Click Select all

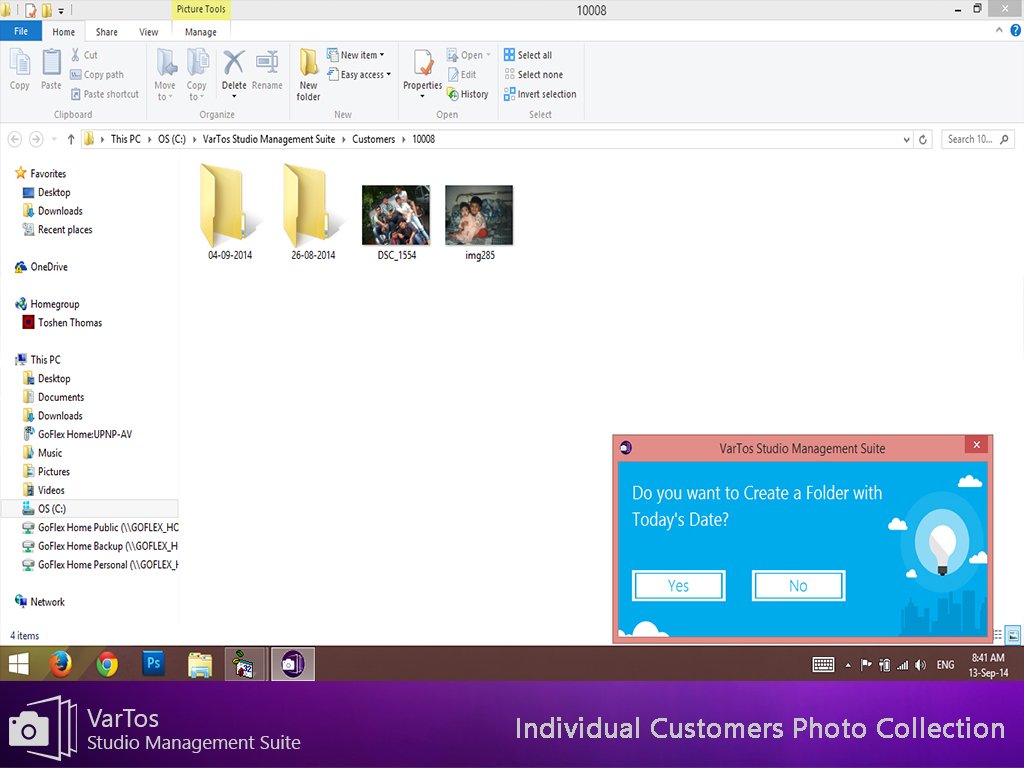tap(528, 55)
